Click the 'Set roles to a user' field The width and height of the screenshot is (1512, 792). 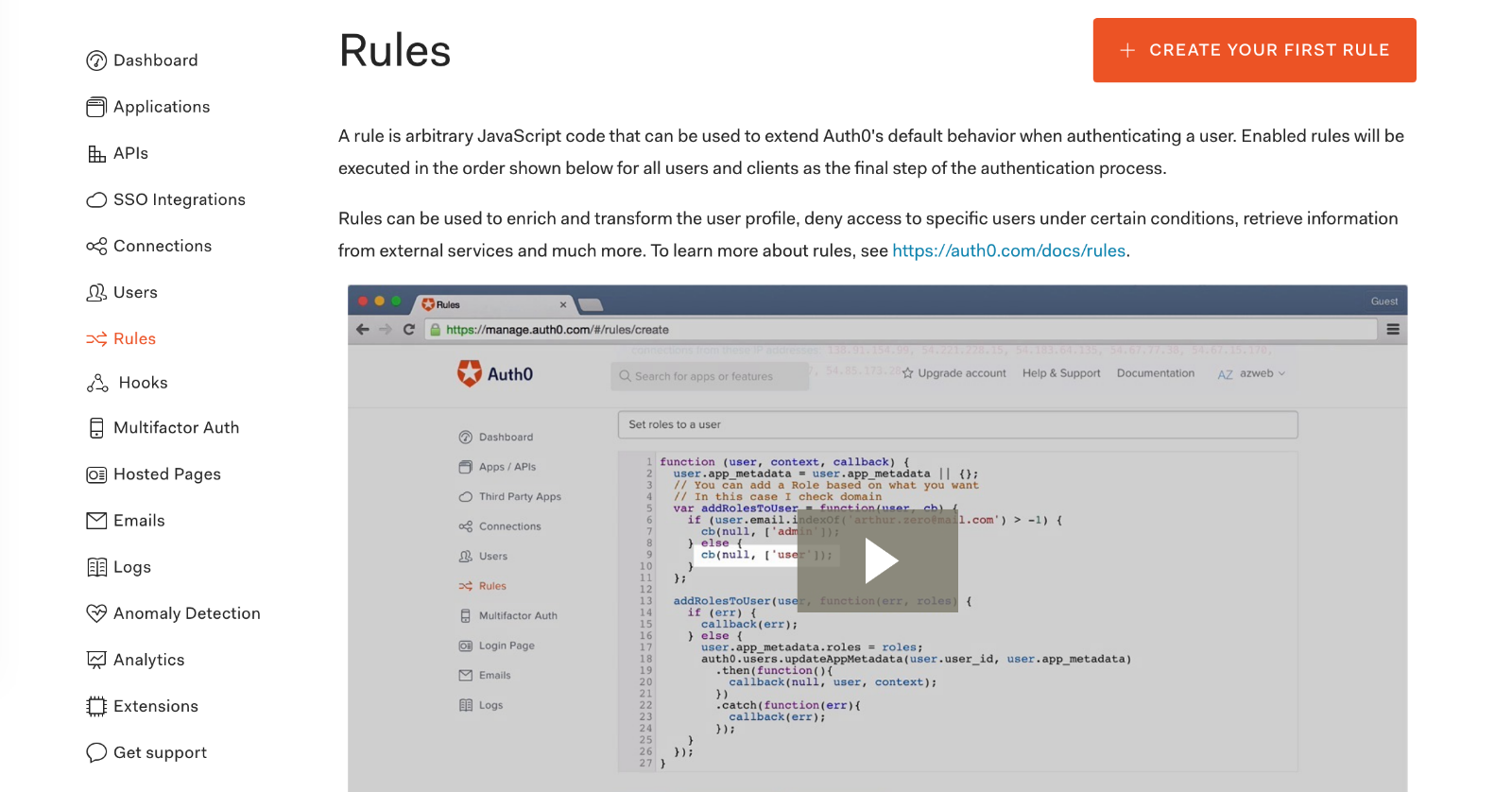point(957,424)
